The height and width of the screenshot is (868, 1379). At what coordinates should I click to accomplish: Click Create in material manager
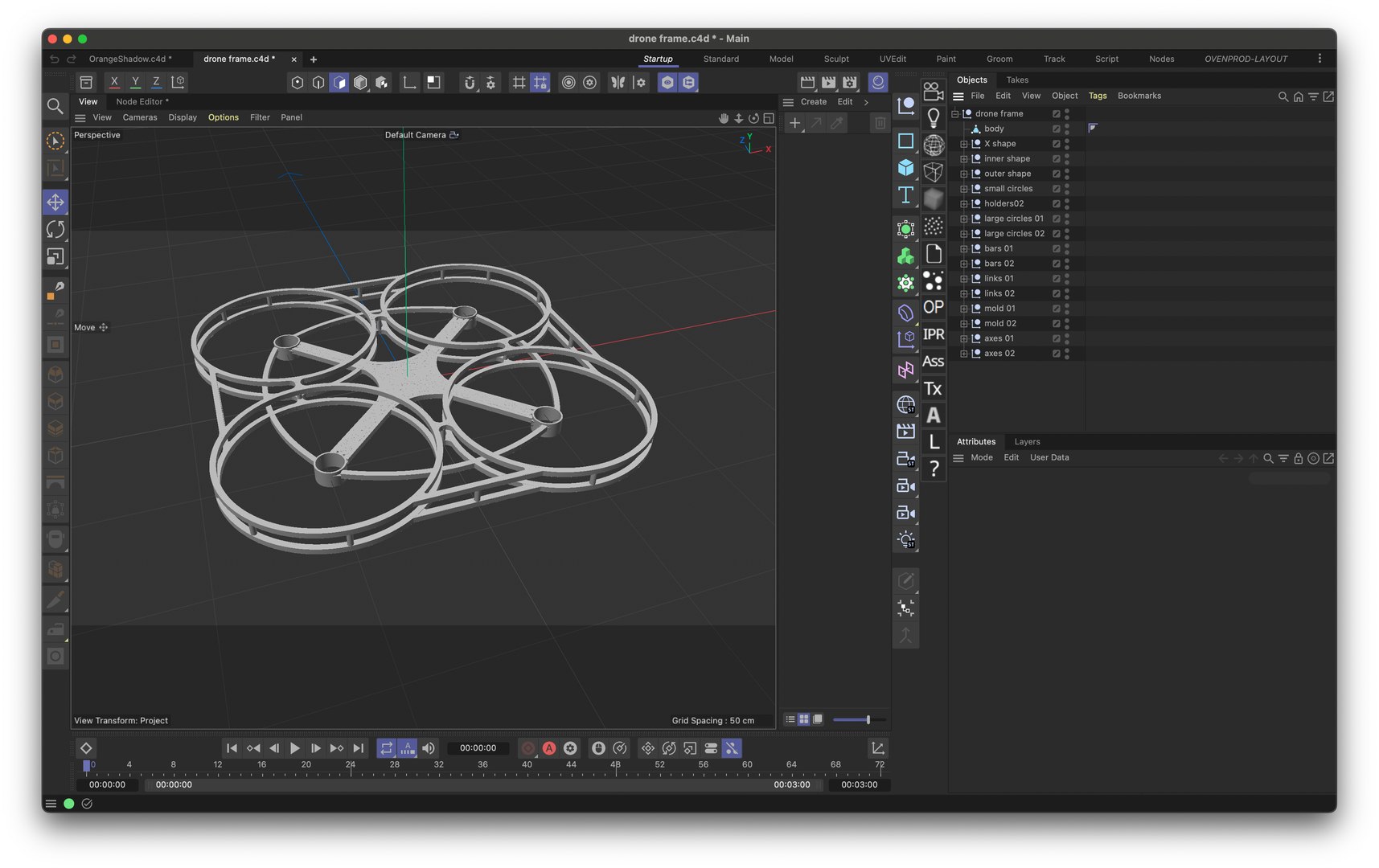pos(814,102)
